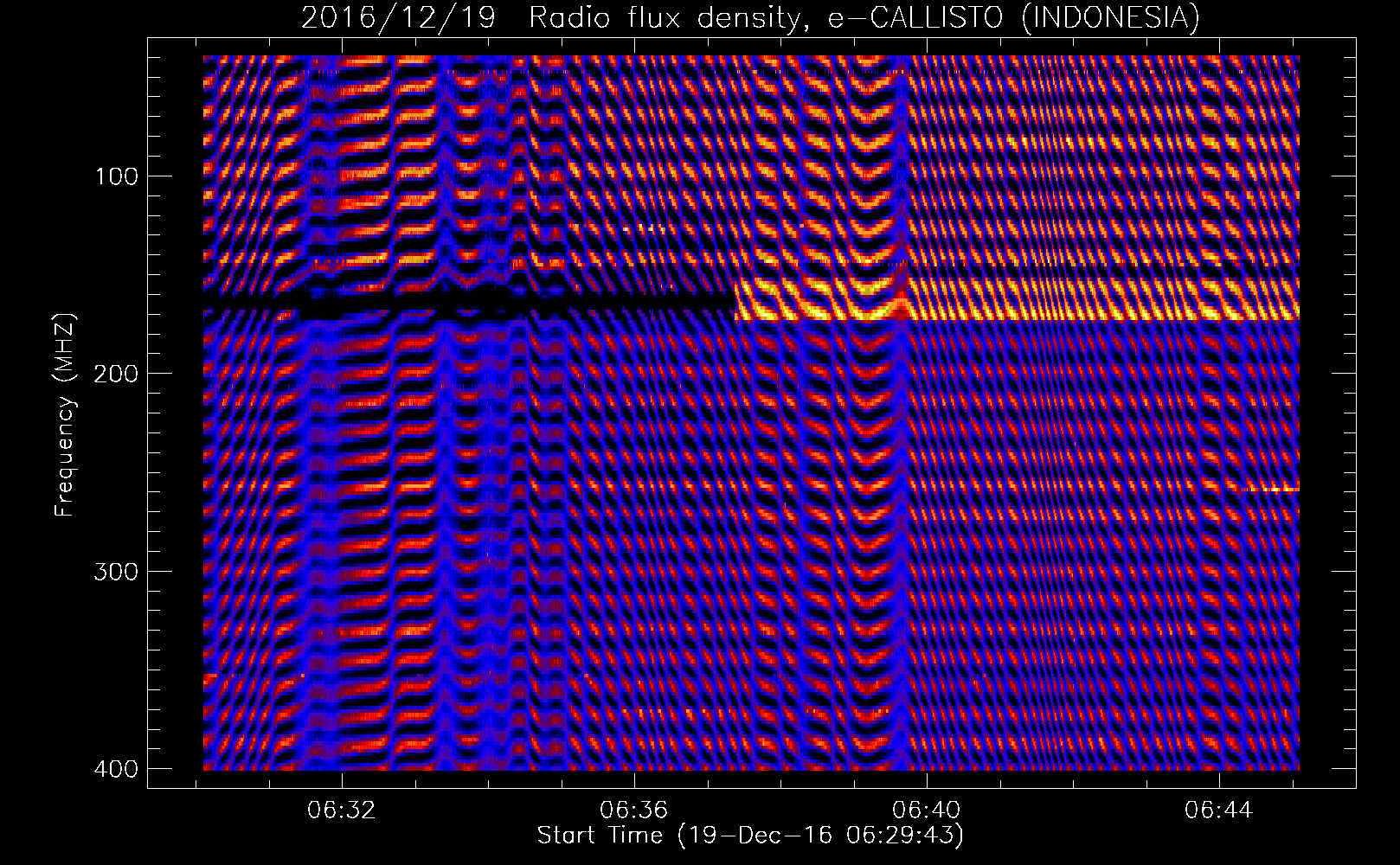Click the plot title 'Radio flux density, e-CALLISTO (INDONESIA)'
The image size is (1400, 865).
click(x=864, y=18)
